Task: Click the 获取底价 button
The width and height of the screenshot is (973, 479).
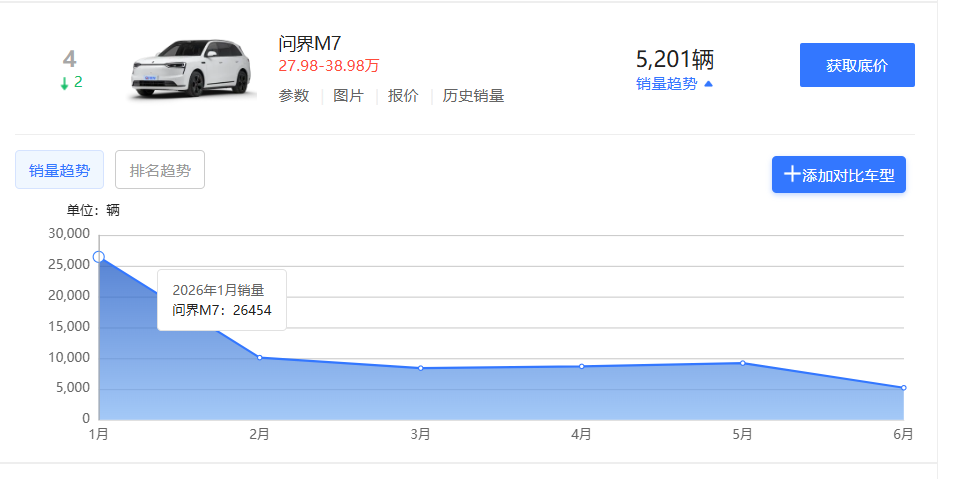Action: click(x=857, y=65)
